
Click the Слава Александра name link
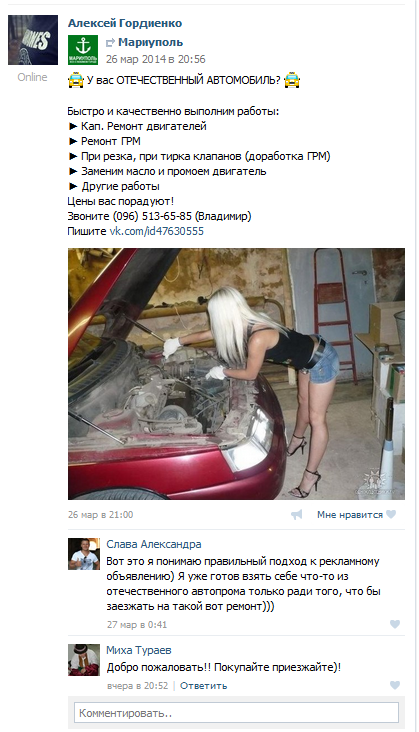pos(154,544)
